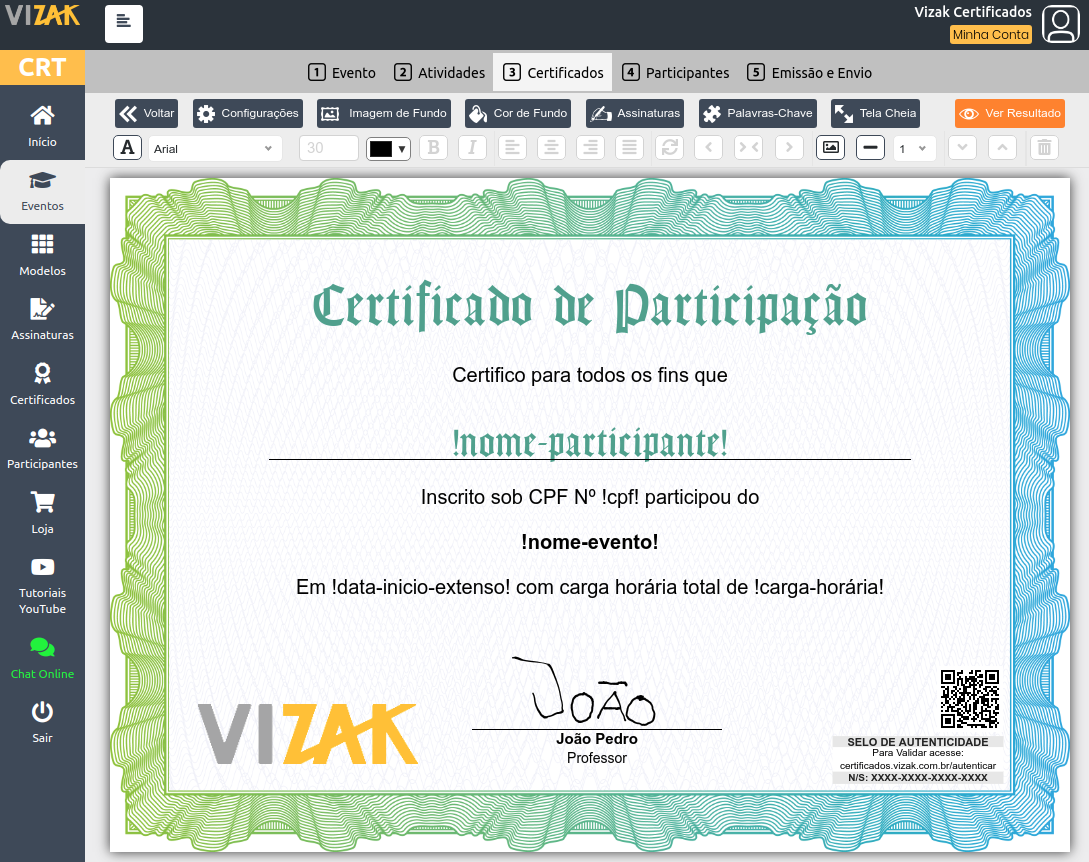
Task: Click the hamburger menu toggle button
Action: (124, 24)
